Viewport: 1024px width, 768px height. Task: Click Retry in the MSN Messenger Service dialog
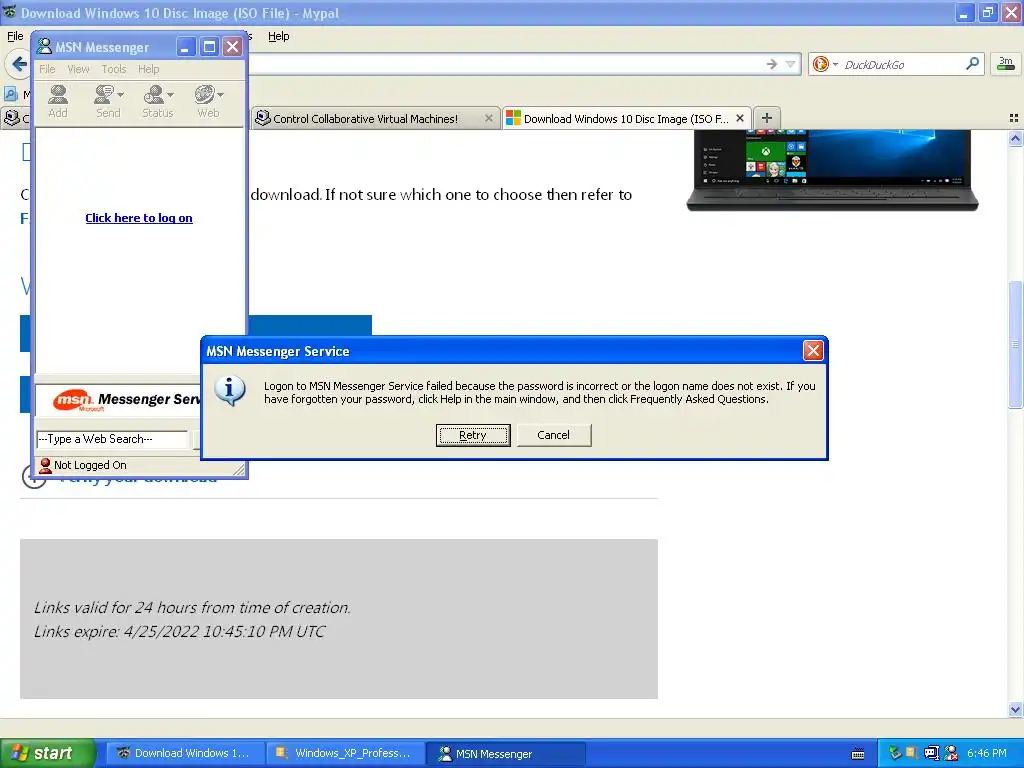pyautogui.click(x=473, y=435)
